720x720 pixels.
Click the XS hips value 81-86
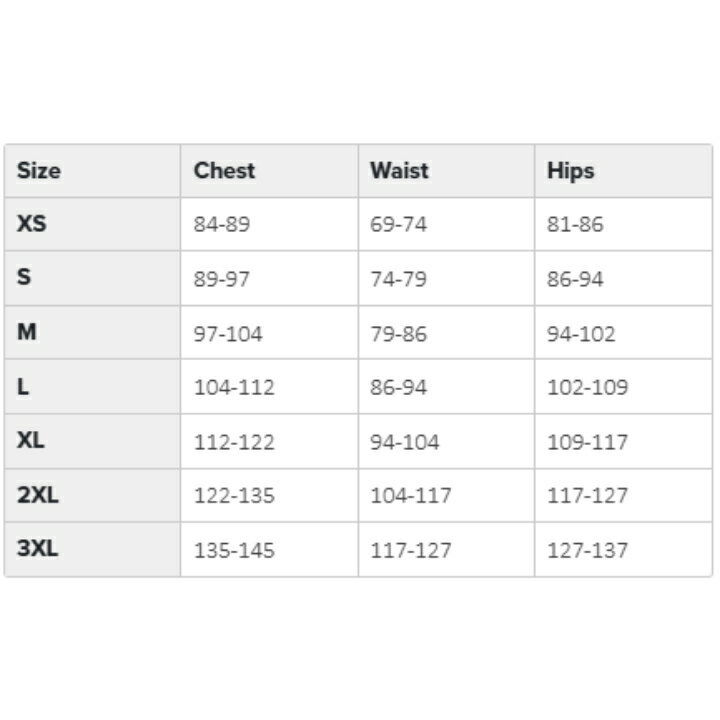point(575,225)
